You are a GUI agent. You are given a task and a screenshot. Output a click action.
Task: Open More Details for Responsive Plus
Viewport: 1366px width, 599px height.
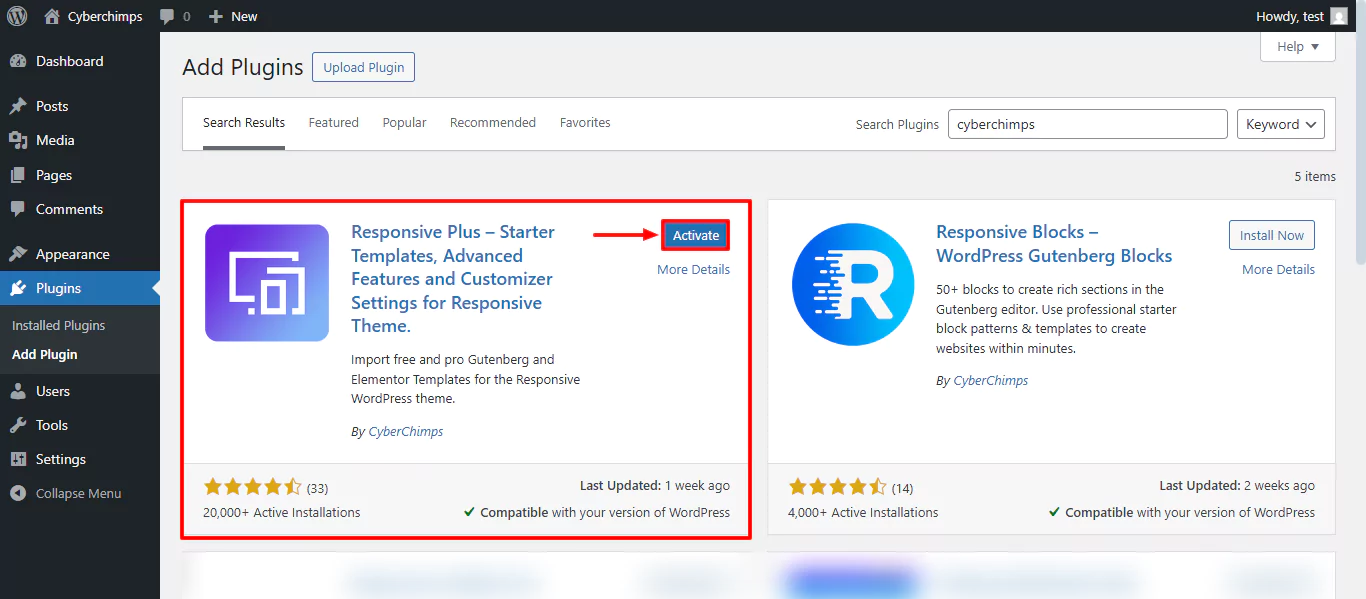pyautogui.click(x=694, y=269)
